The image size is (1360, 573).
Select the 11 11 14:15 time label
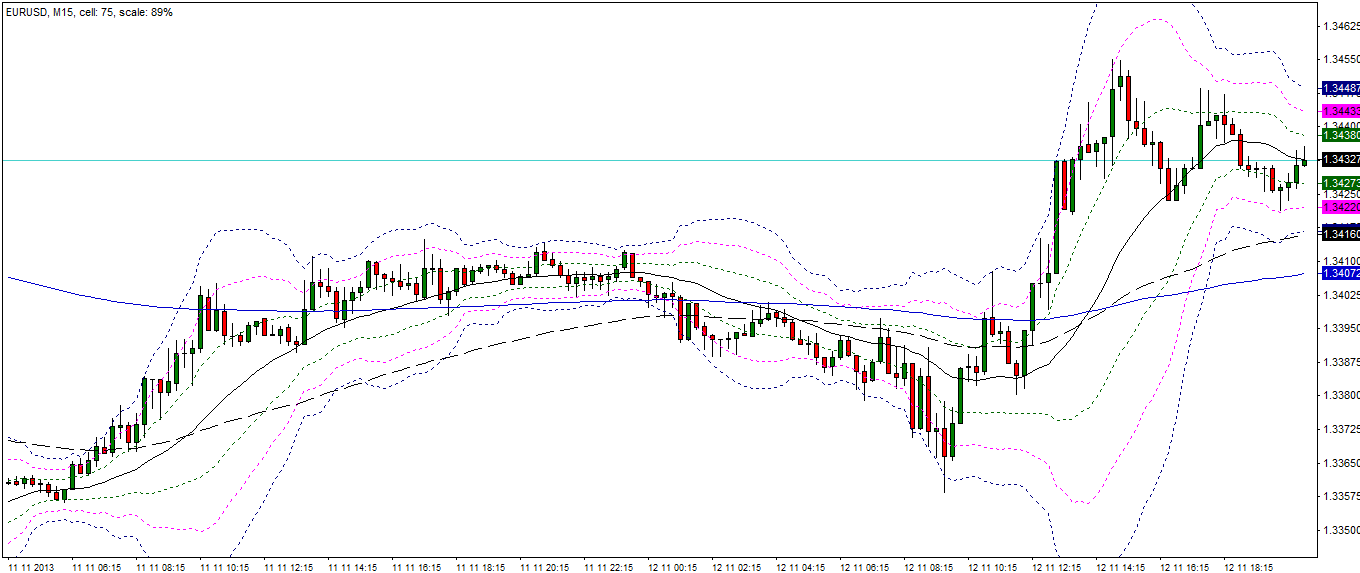coord(352,566)
